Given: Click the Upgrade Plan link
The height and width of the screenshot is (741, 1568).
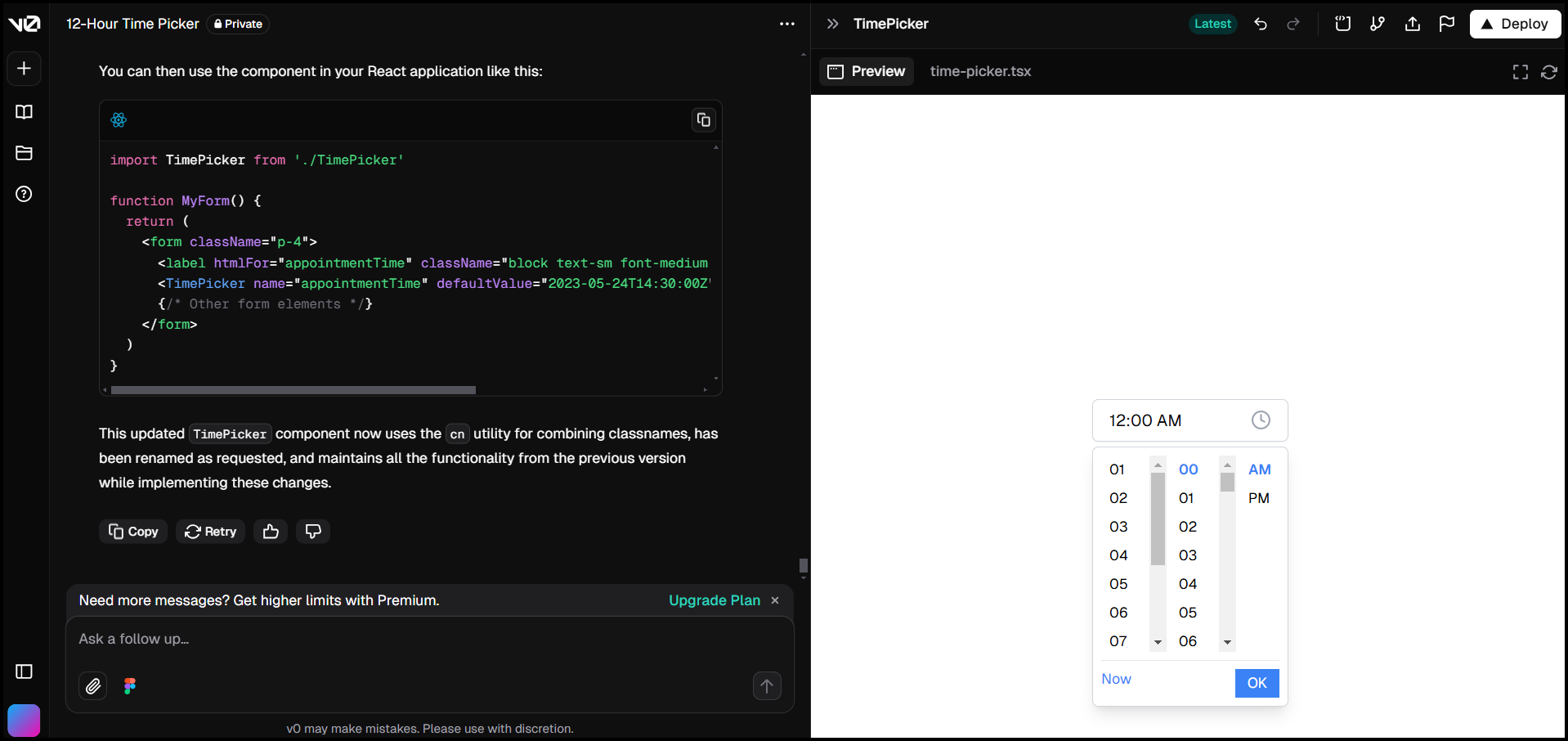Looking at the screenshot, I should click(714, 600).
